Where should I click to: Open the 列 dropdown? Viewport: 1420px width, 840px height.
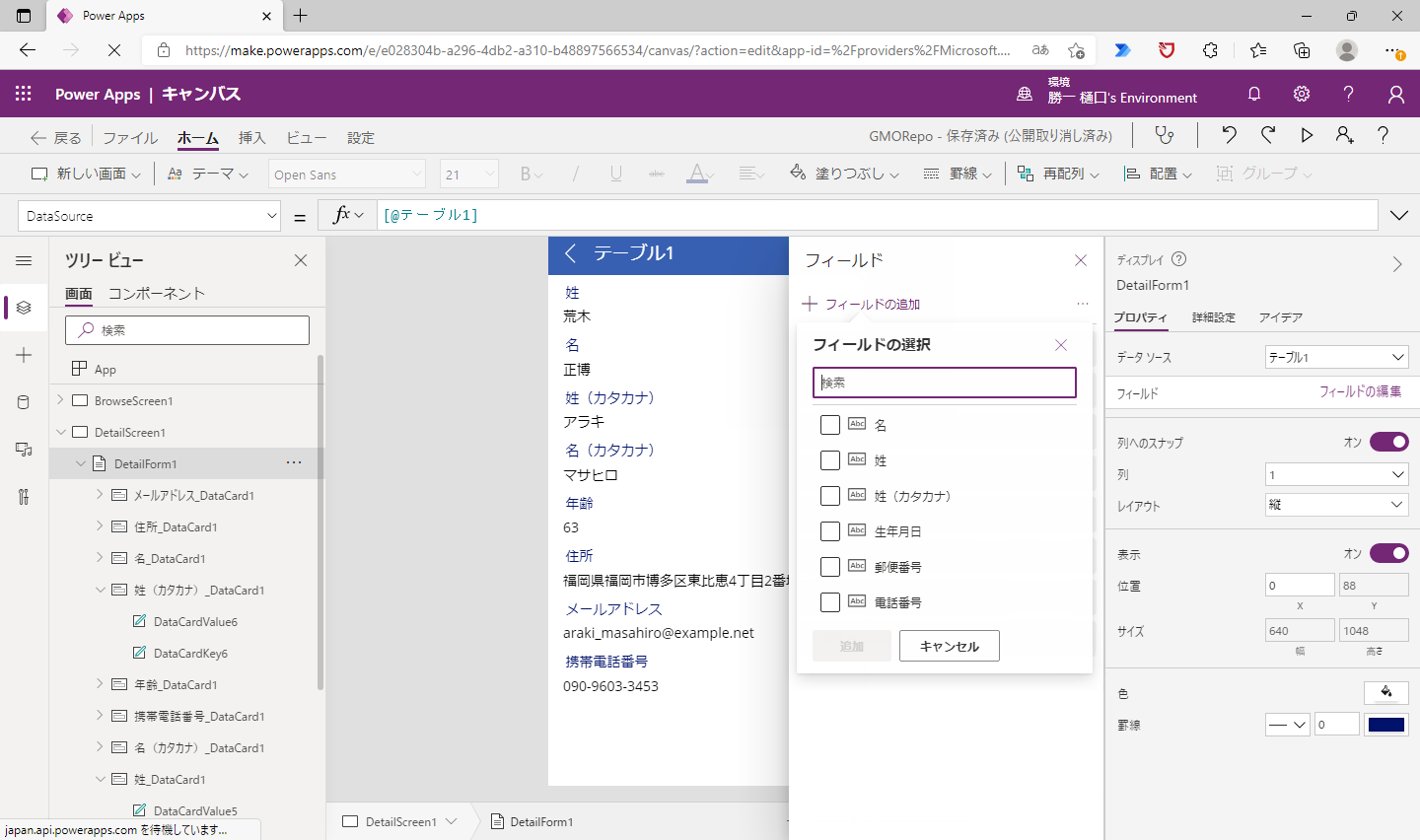pyautogui.click(x=1336, y=475)
